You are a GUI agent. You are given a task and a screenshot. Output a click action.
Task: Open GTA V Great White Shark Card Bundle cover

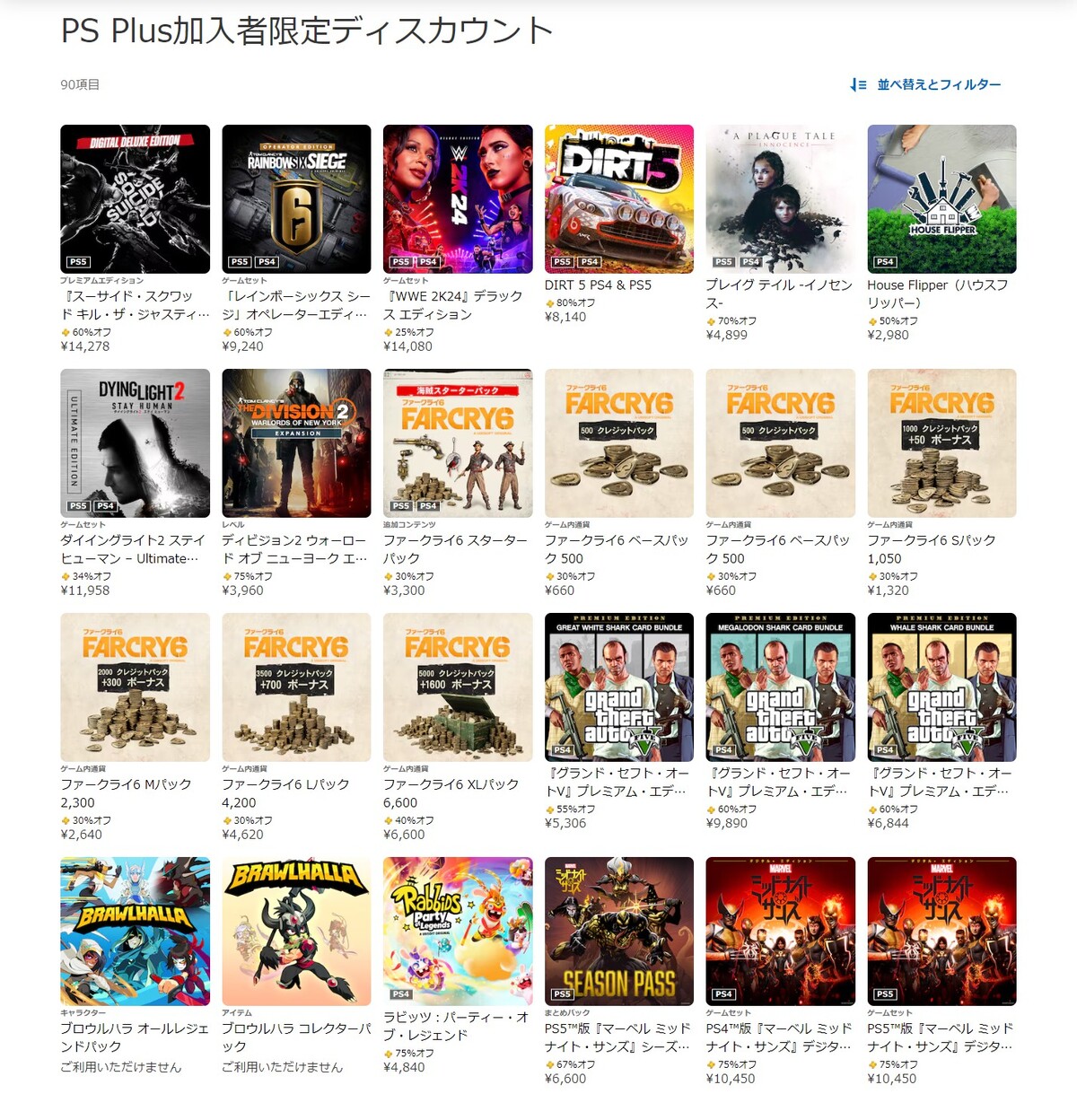[619, 687]
